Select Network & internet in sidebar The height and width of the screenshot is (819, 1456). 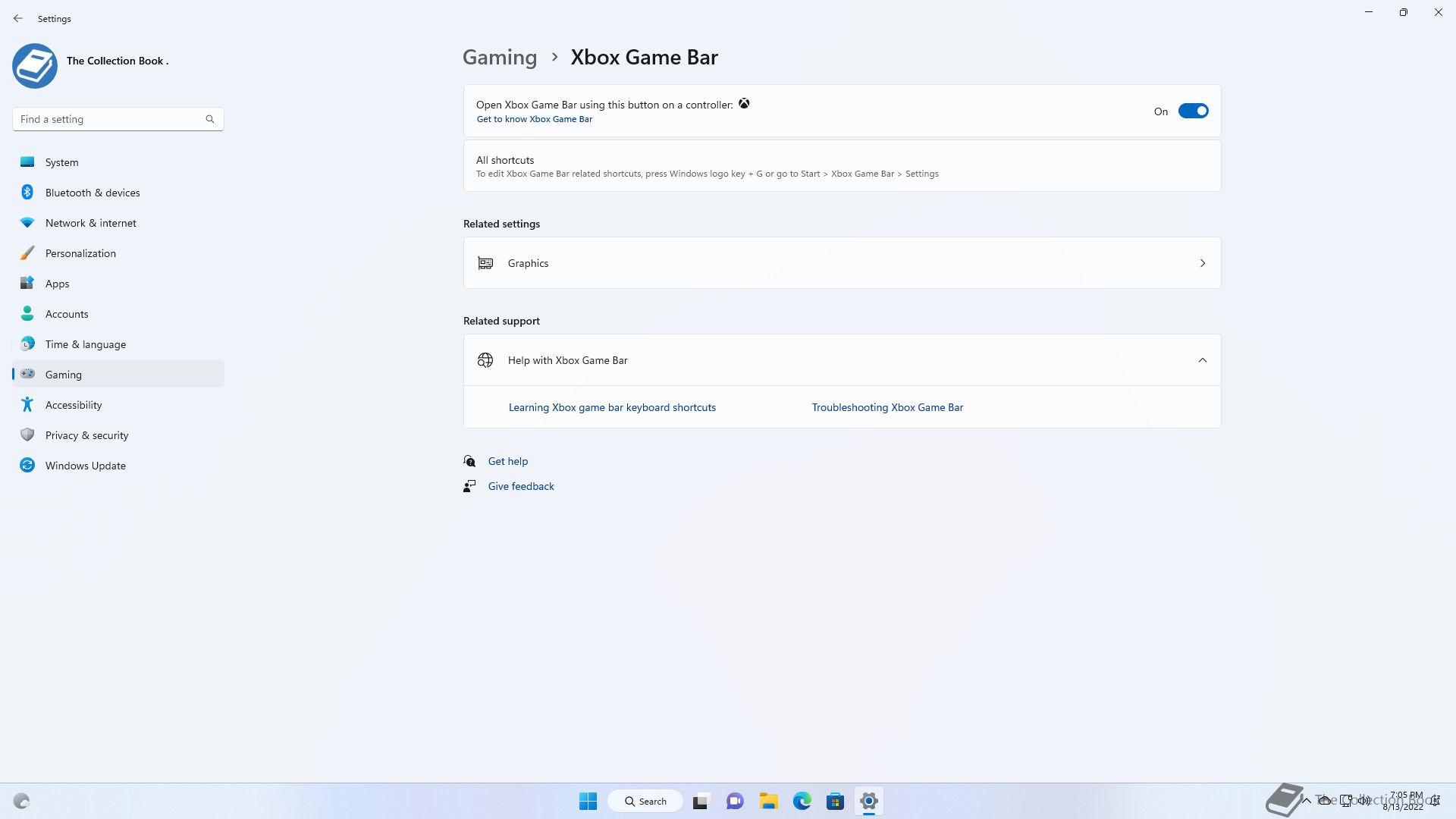click(x=118, y=222)
